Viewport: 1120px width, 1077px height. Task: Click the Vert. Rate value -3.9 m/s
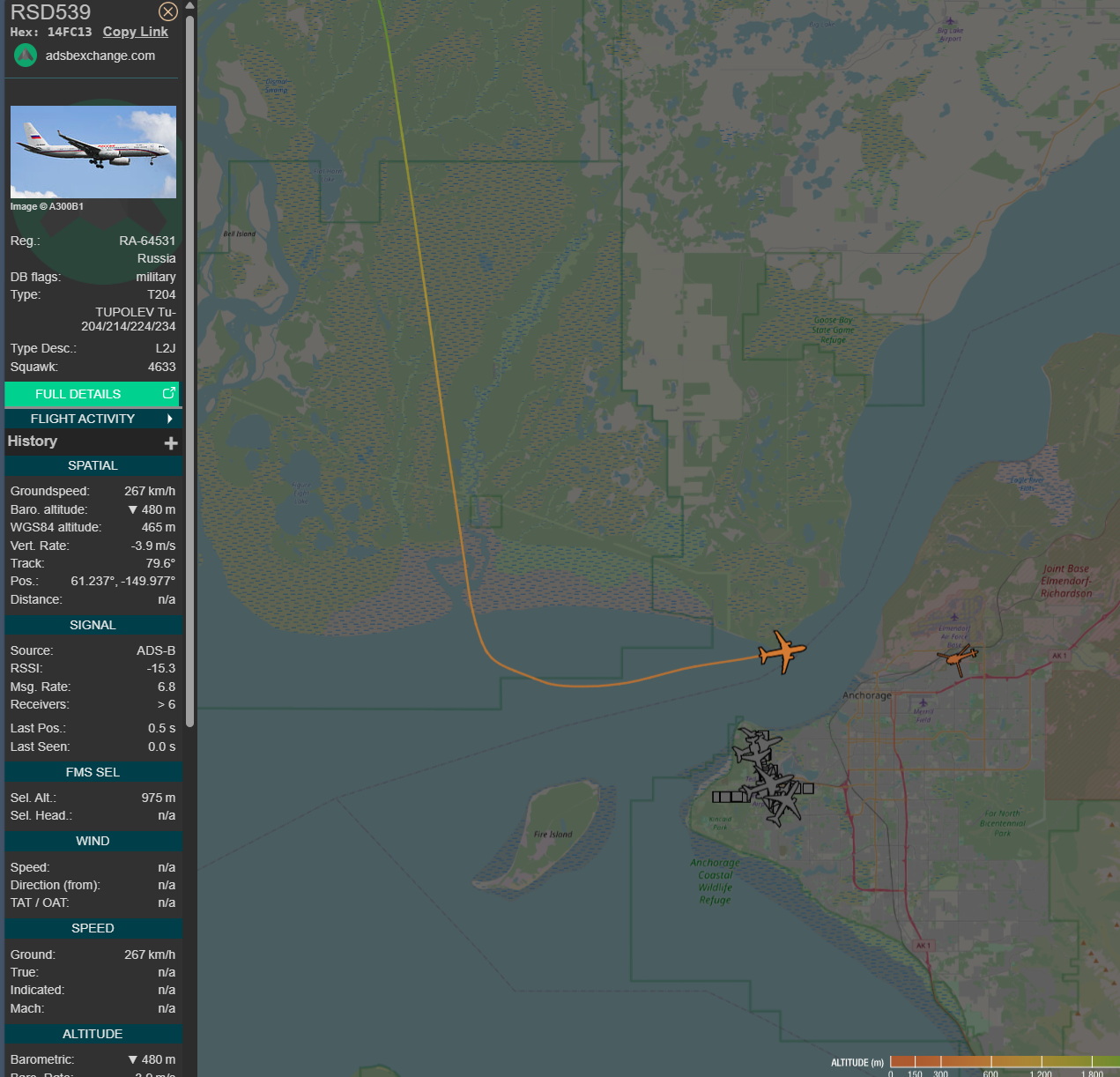coord(153,546)
